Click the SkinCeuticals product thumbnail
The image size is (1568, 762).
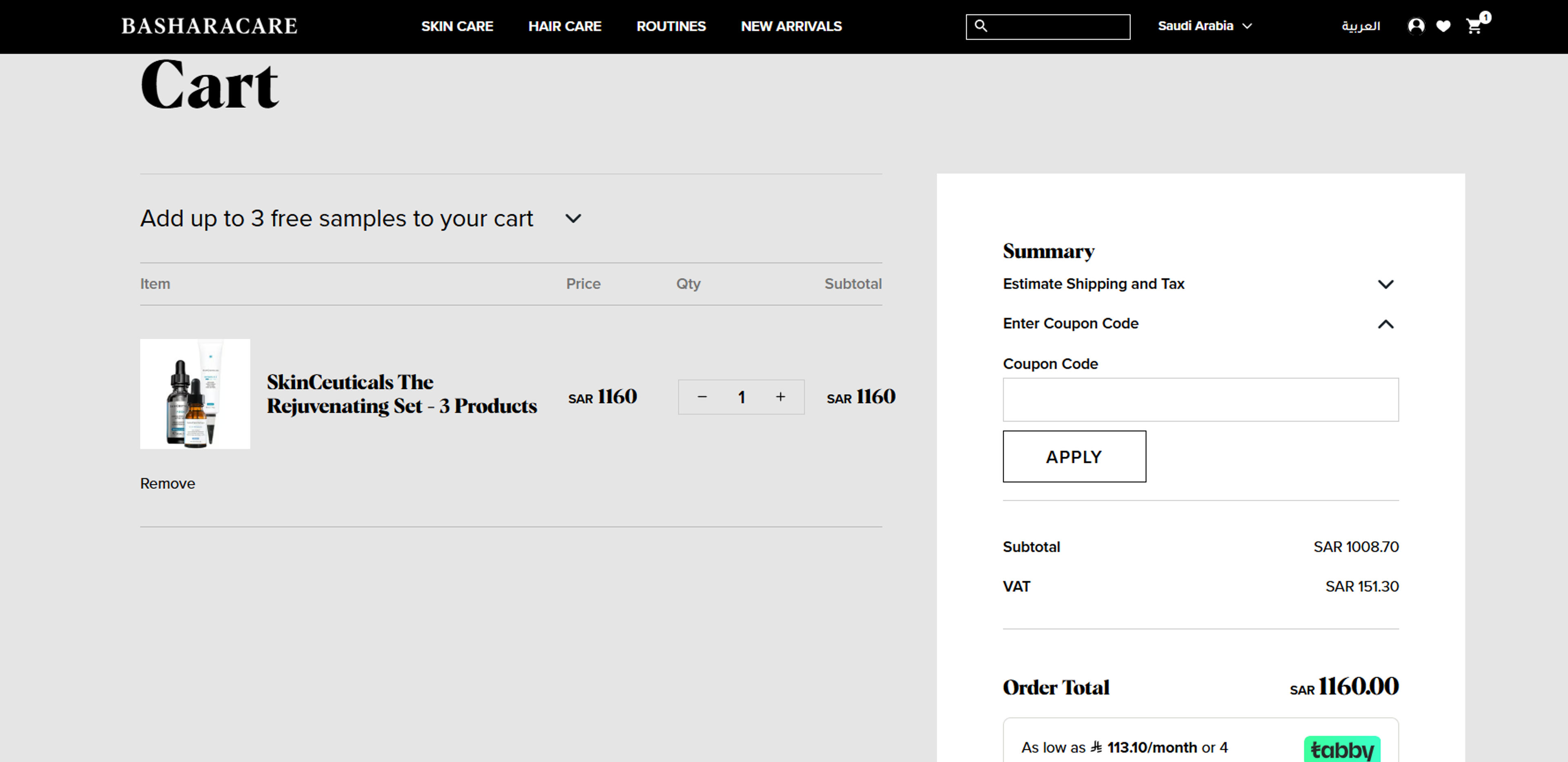195,394
